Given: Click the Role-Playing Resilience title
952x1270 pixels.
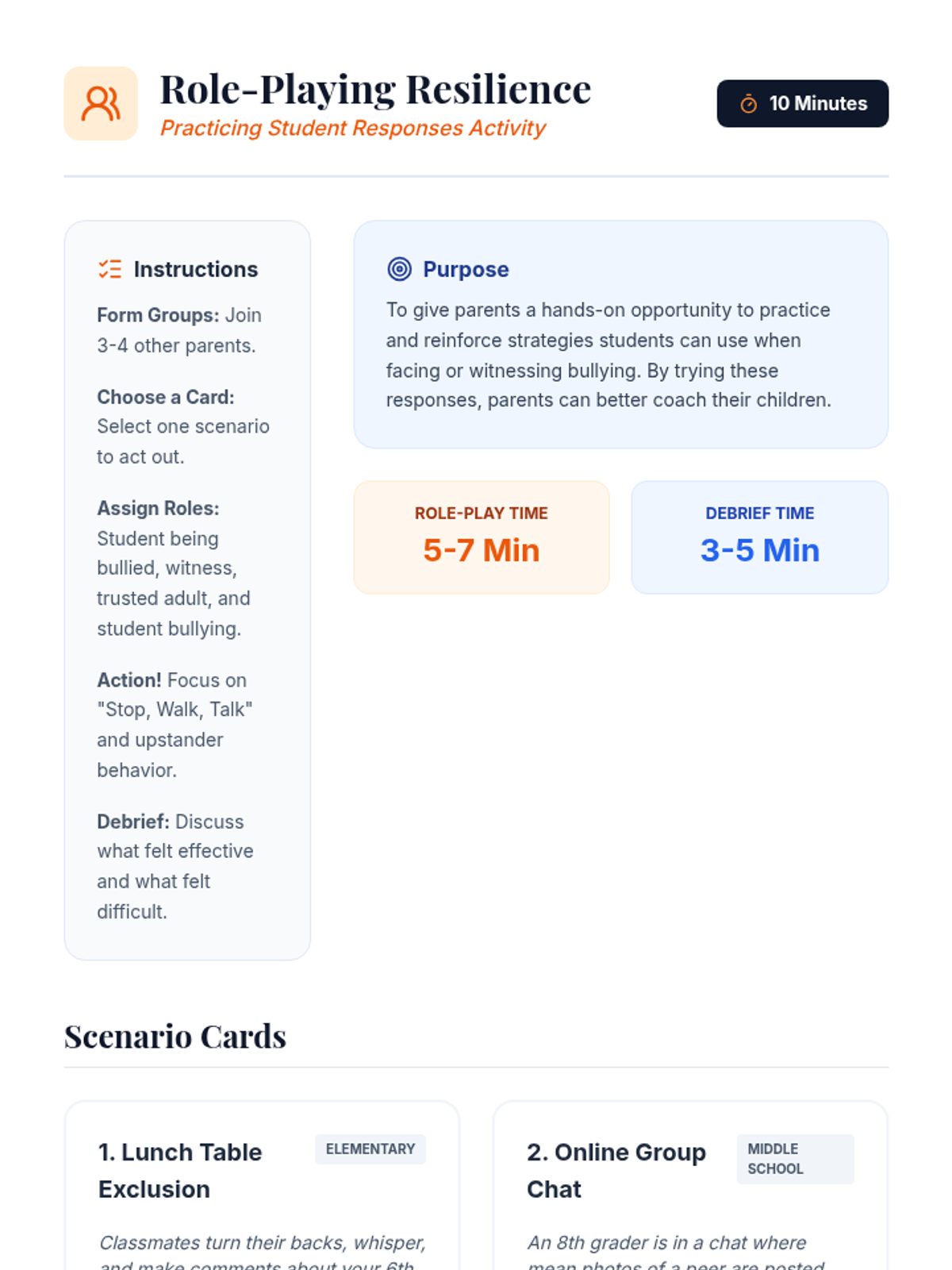Looking at the screenshot, I should [x=375, y=89].
